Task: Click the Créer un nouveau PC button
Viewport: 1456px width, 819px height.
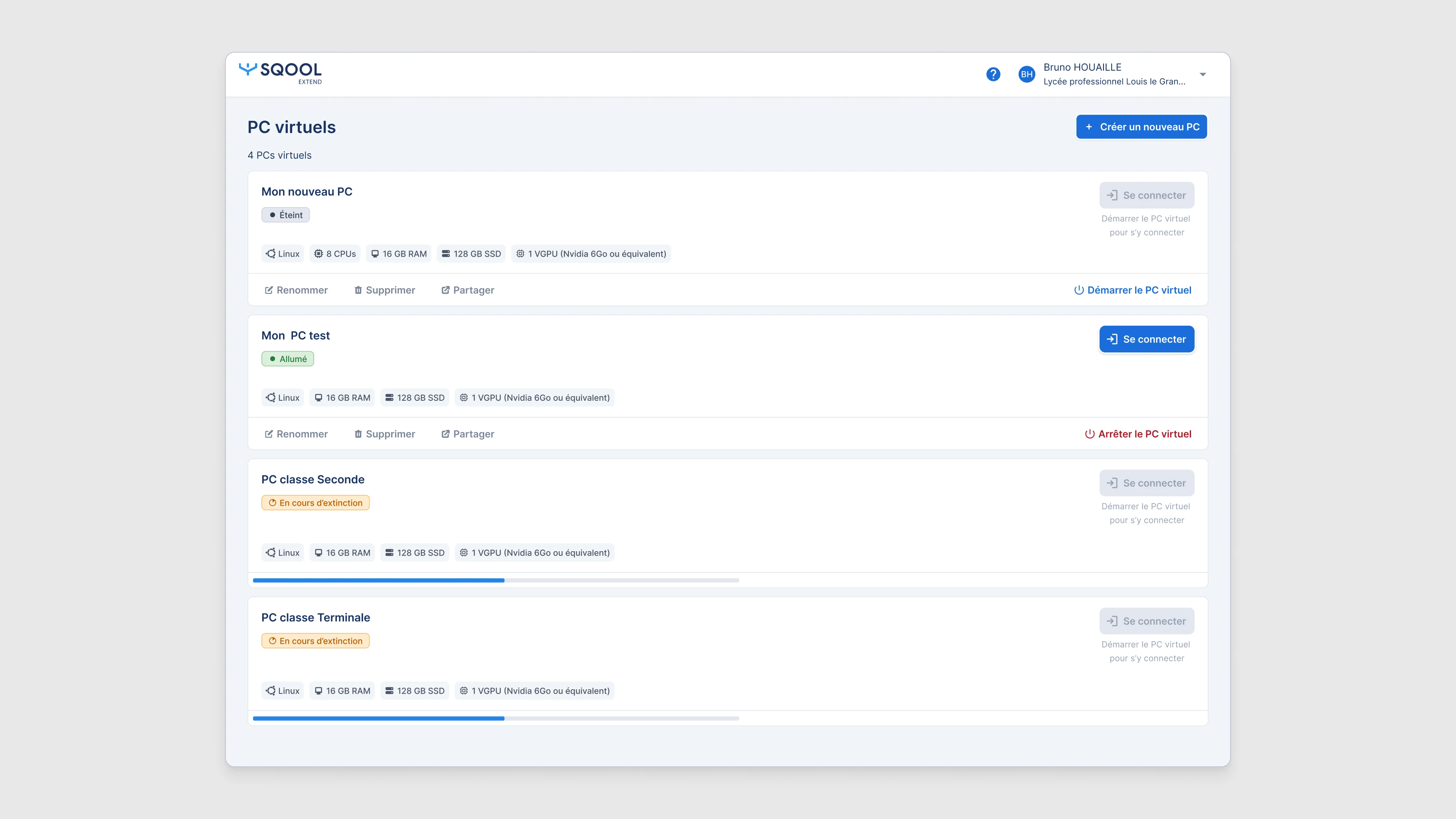Action: click(x=1141, y=127)
